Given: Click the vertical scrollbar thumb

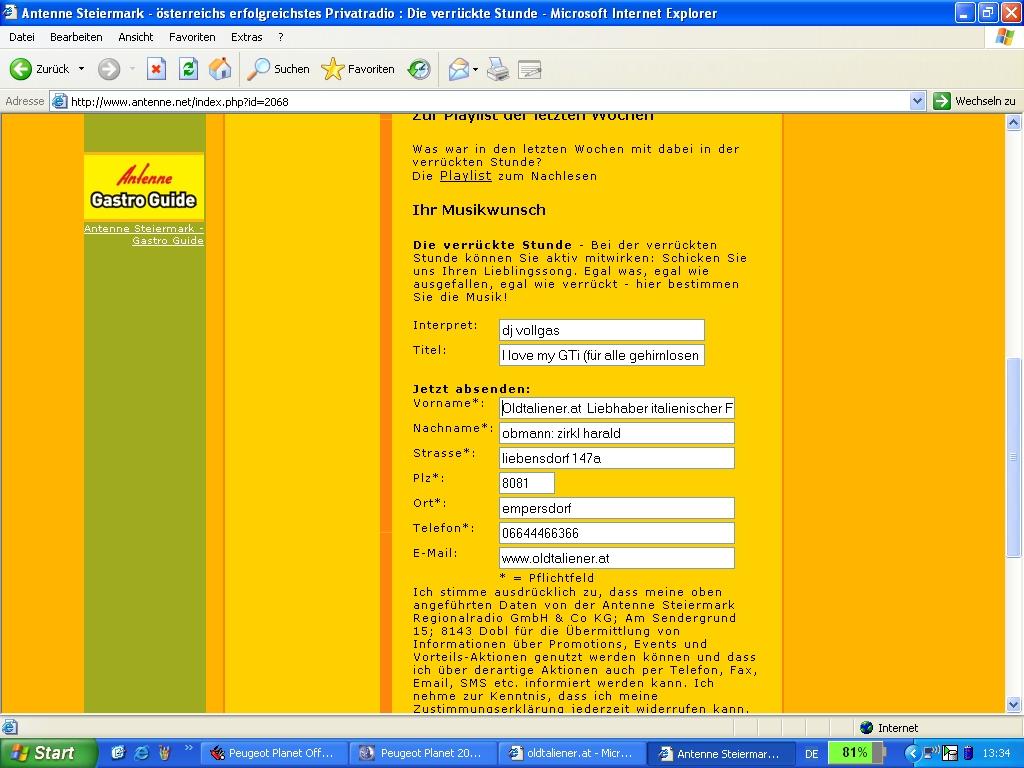Looking at the screenshot, I should click(x=1014, y=457).
